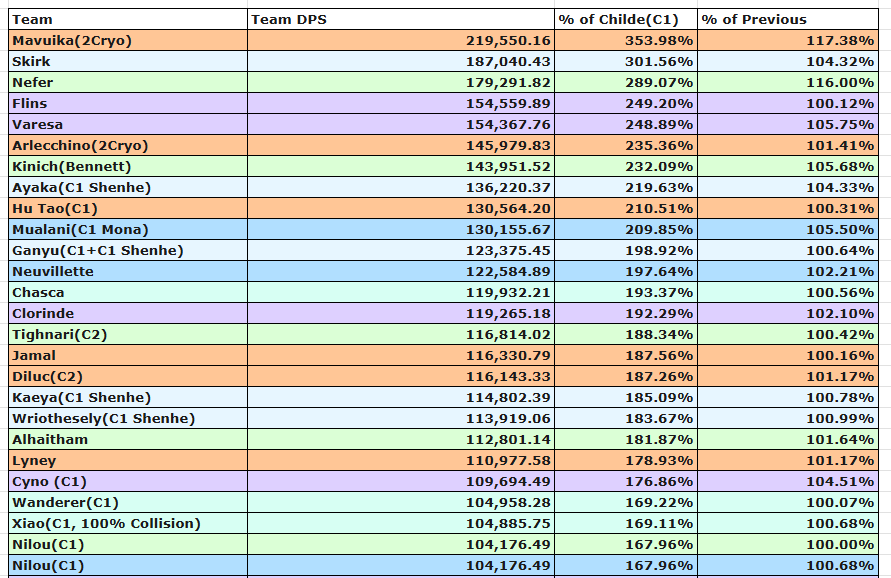Viewport: 891px width, 578px height.
Task: Select the 183.67% percentage cell
Action: coord(626,419)
